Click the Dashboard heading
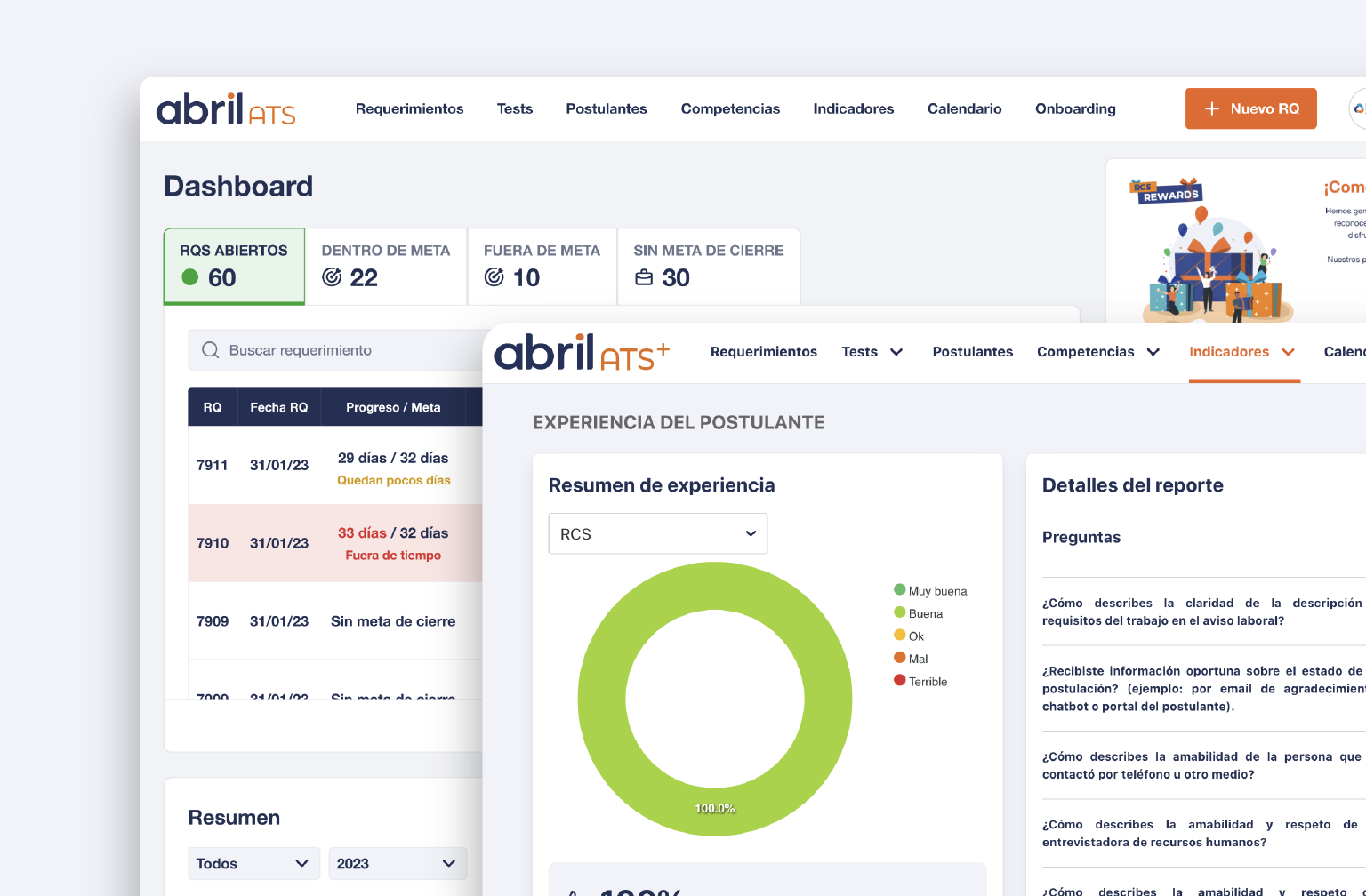1366x896 pixels. [238, 186]
